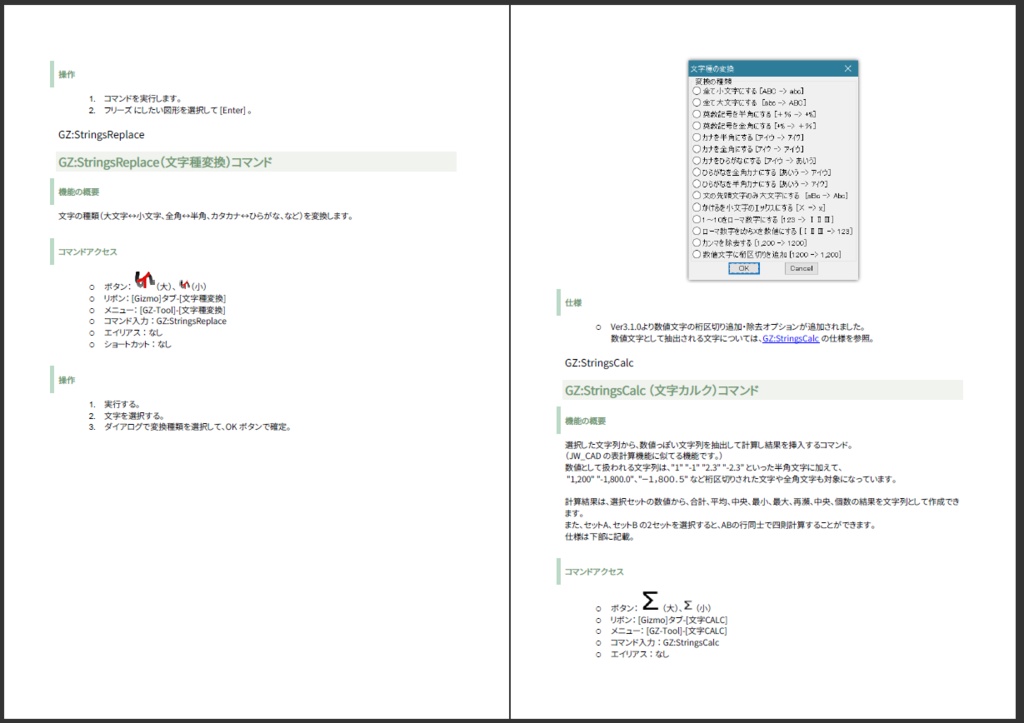The height and width of the screenshot is (723, 1024).
Task: Open the GZ:StringsCalc hyperlink
Action: click(x=789, y=337)
